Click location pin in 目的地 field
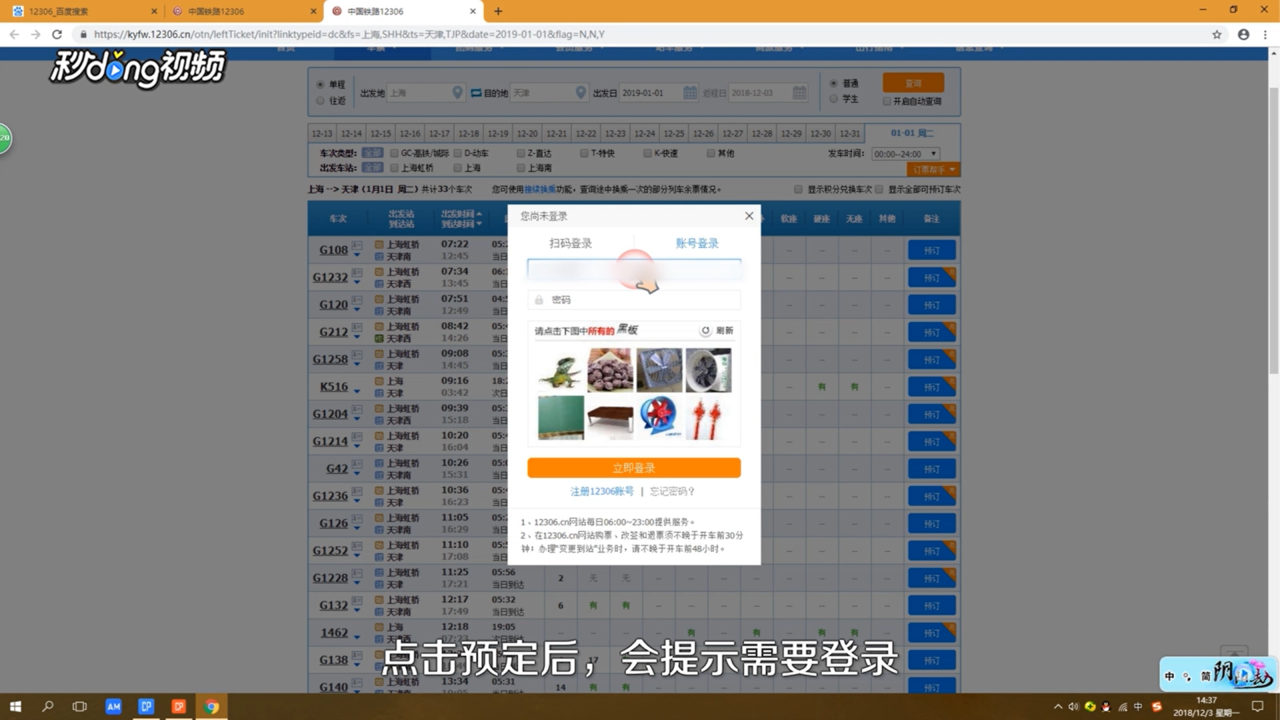This screenshot has height=720, width=1280. [580, 93]
